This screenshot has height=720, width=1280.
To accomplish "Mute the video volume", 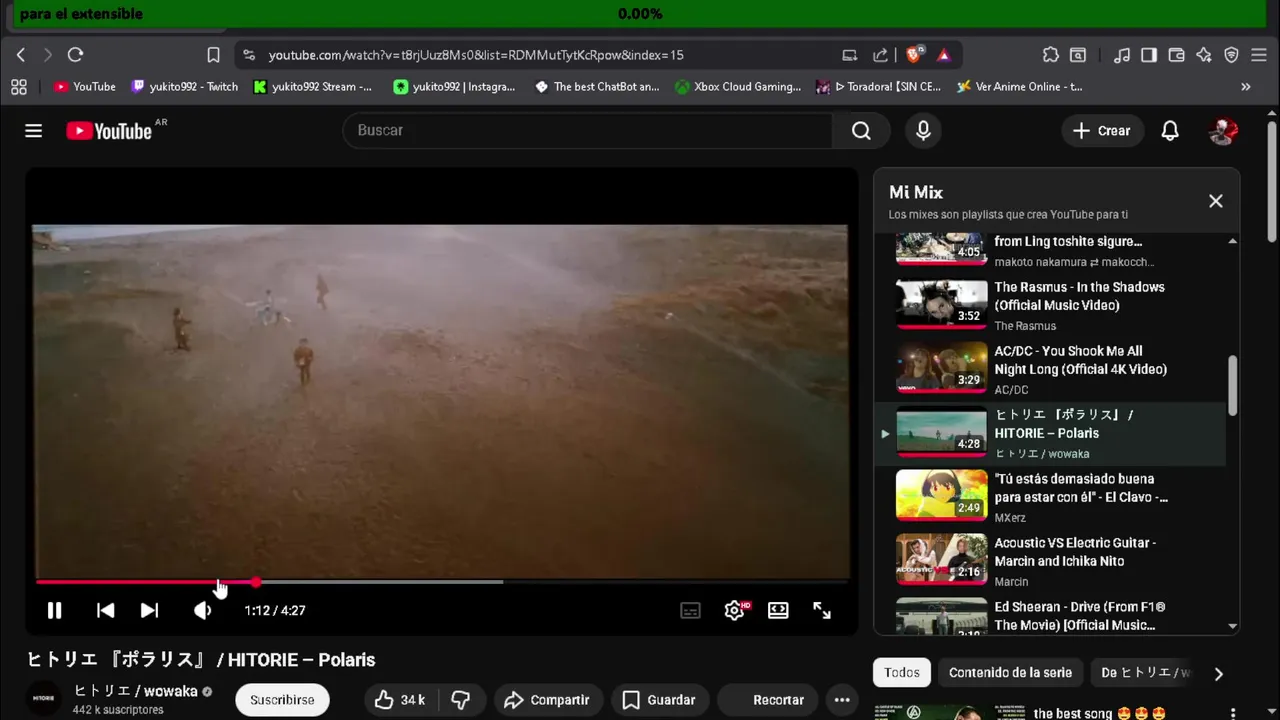I will pyautogui.click(x=203, y=610).
